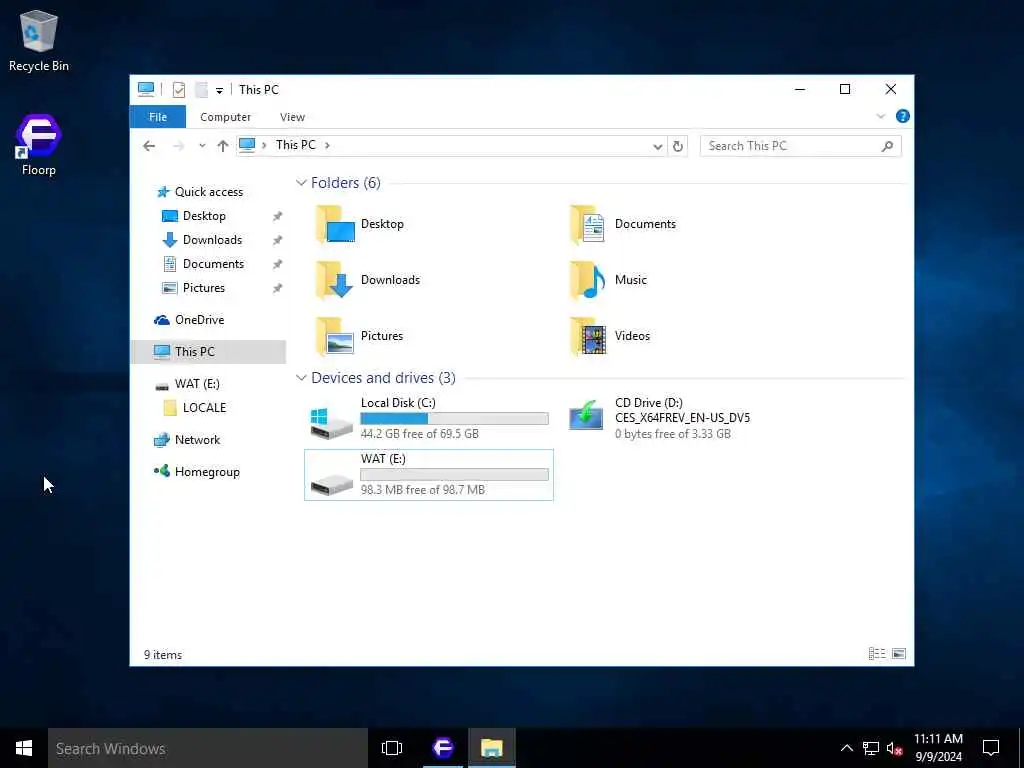Image resolution: width=1024 pixels, height=768 pixels.
Task: Click 'CES_X64FREV_EN-US_DV5' label
Action: tap(682, 418)
